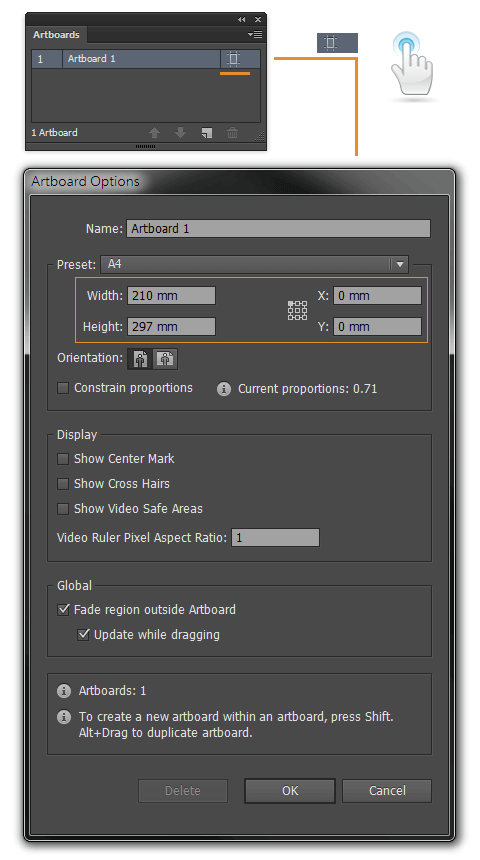
Task: Click the Move Down arrow in Artboards panel
Action: [180, 133]
